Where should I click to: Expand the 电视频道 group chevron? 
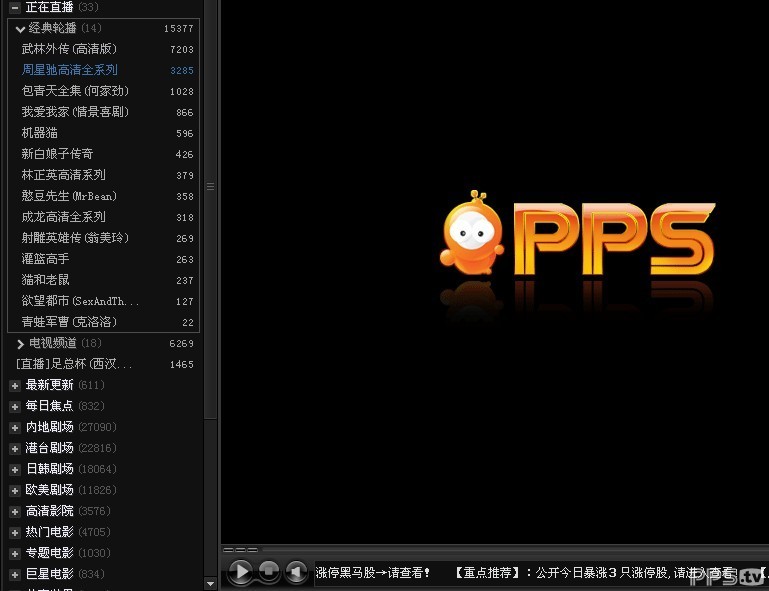20,344
